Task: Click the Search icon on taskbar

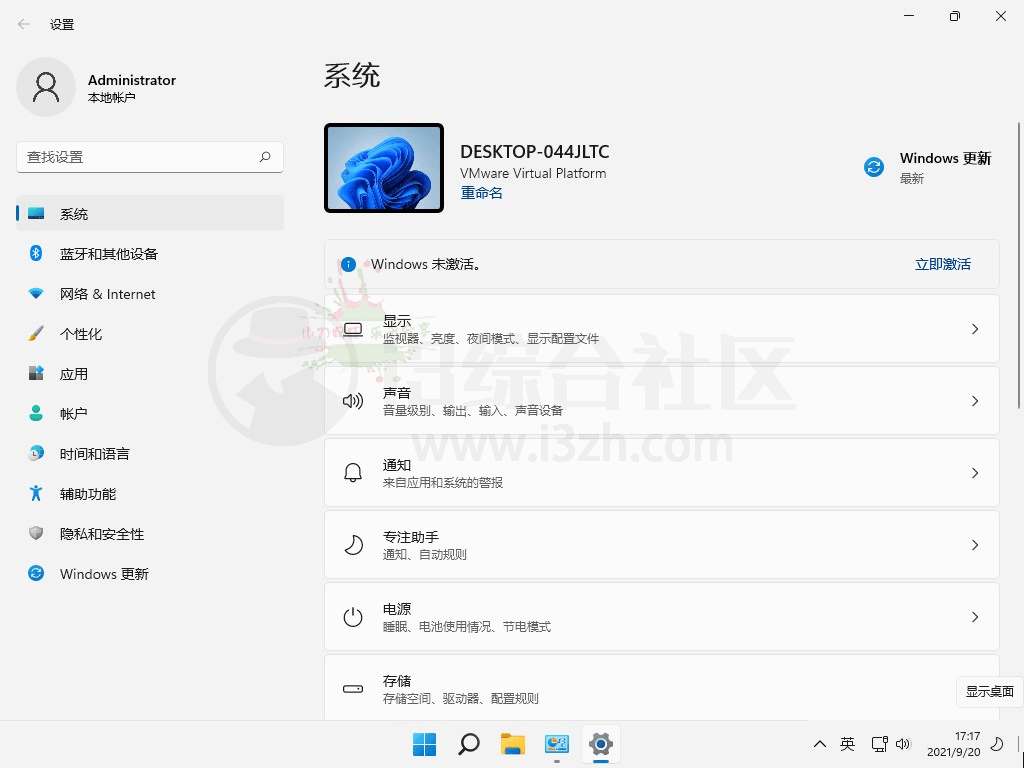Action: tap(468, 744)
